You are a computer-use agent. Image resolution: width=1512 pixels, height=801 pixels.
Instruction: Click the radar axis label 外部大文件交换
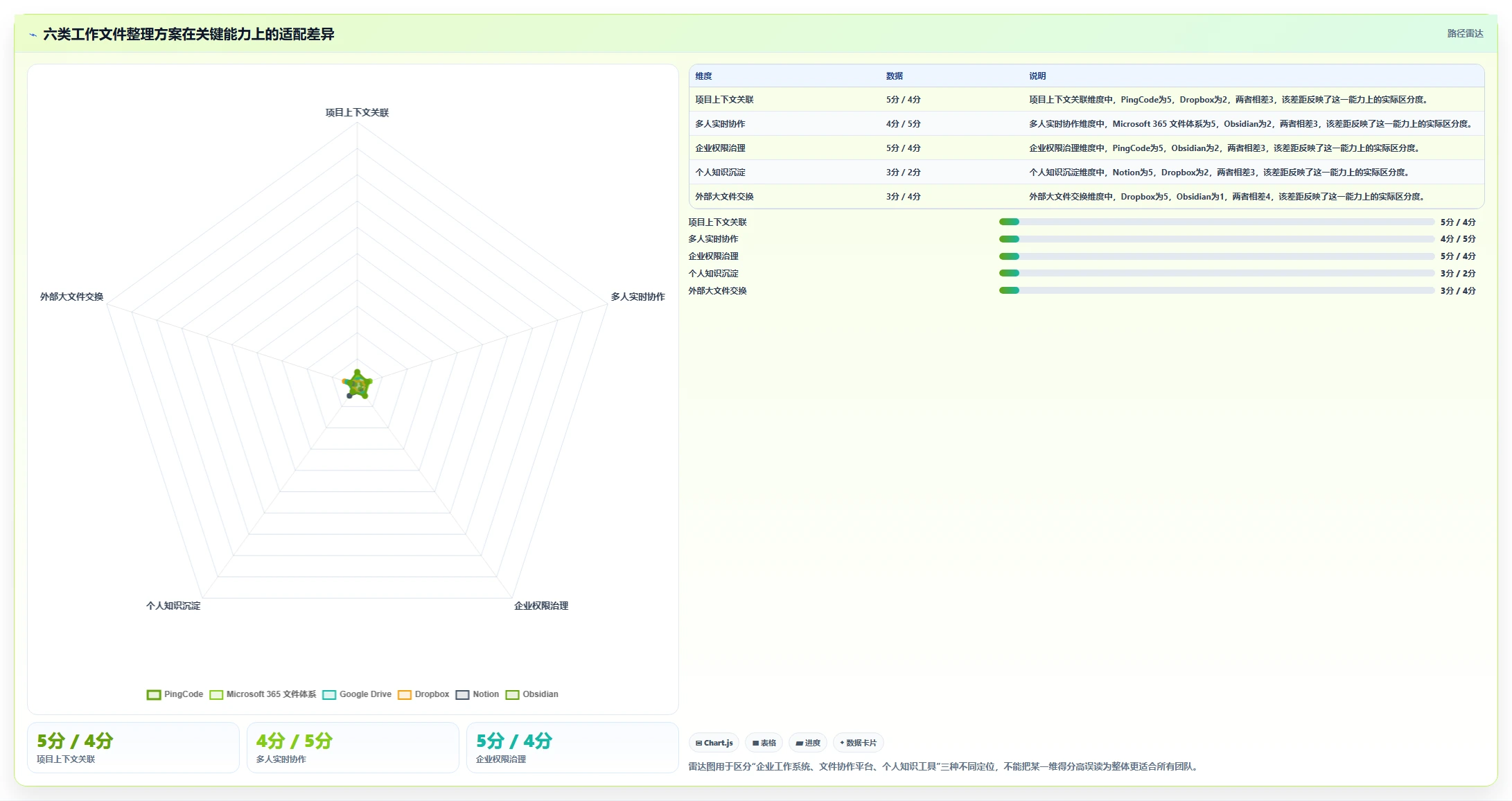click(x=71, y=297)
